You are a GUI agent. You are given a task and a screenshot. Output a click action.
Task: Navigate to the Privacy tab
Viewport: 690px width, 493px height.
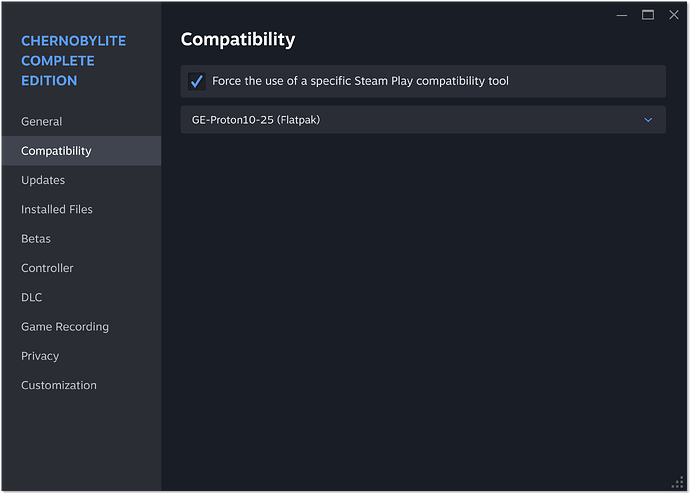click(40, 356)
